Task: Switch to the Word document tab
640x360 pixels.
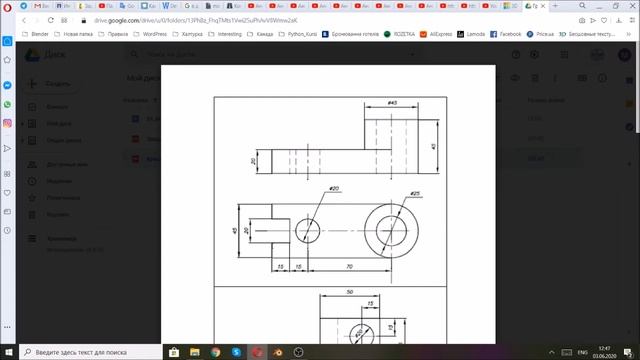Action: pos(169,6)
